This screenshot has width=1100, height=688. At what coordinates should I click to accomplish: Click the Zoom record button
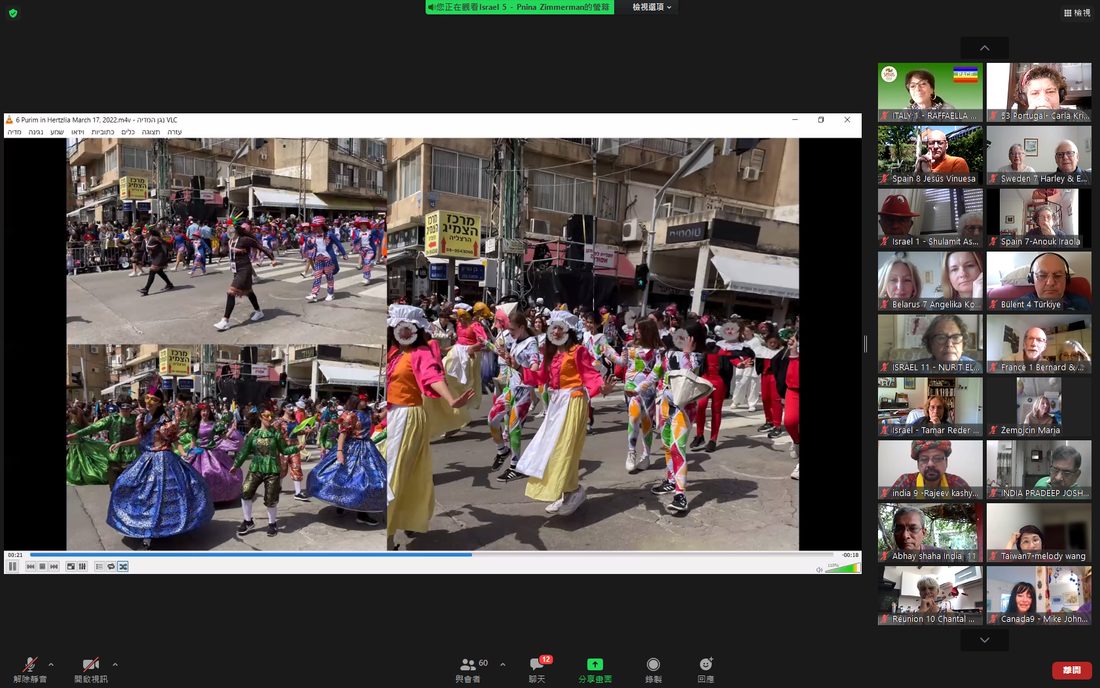click(x=653, y=670)
